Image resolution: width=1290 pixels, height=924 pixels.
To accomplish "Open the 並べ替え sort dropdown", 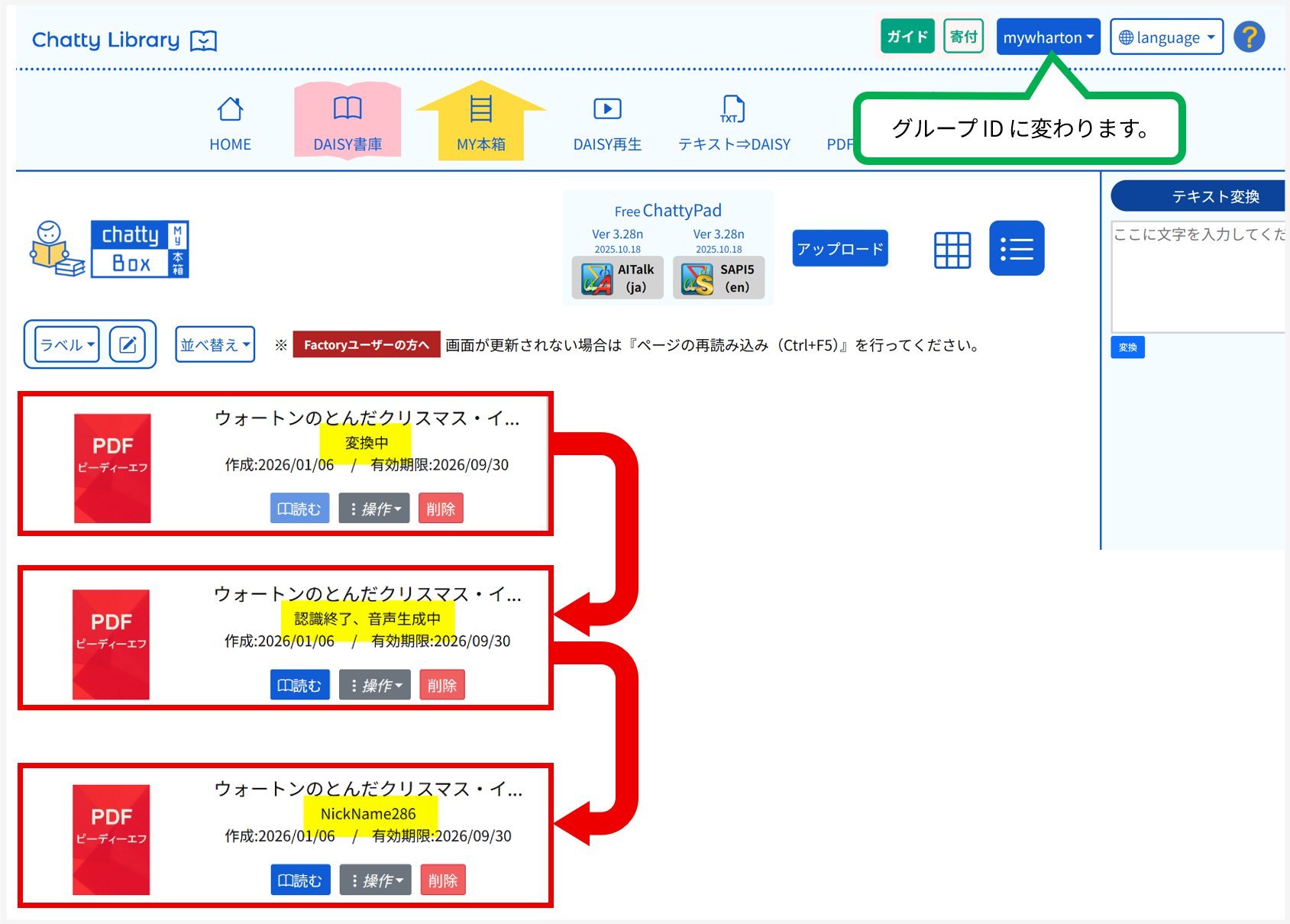I will pyautogui.click(x=215, y=345).
